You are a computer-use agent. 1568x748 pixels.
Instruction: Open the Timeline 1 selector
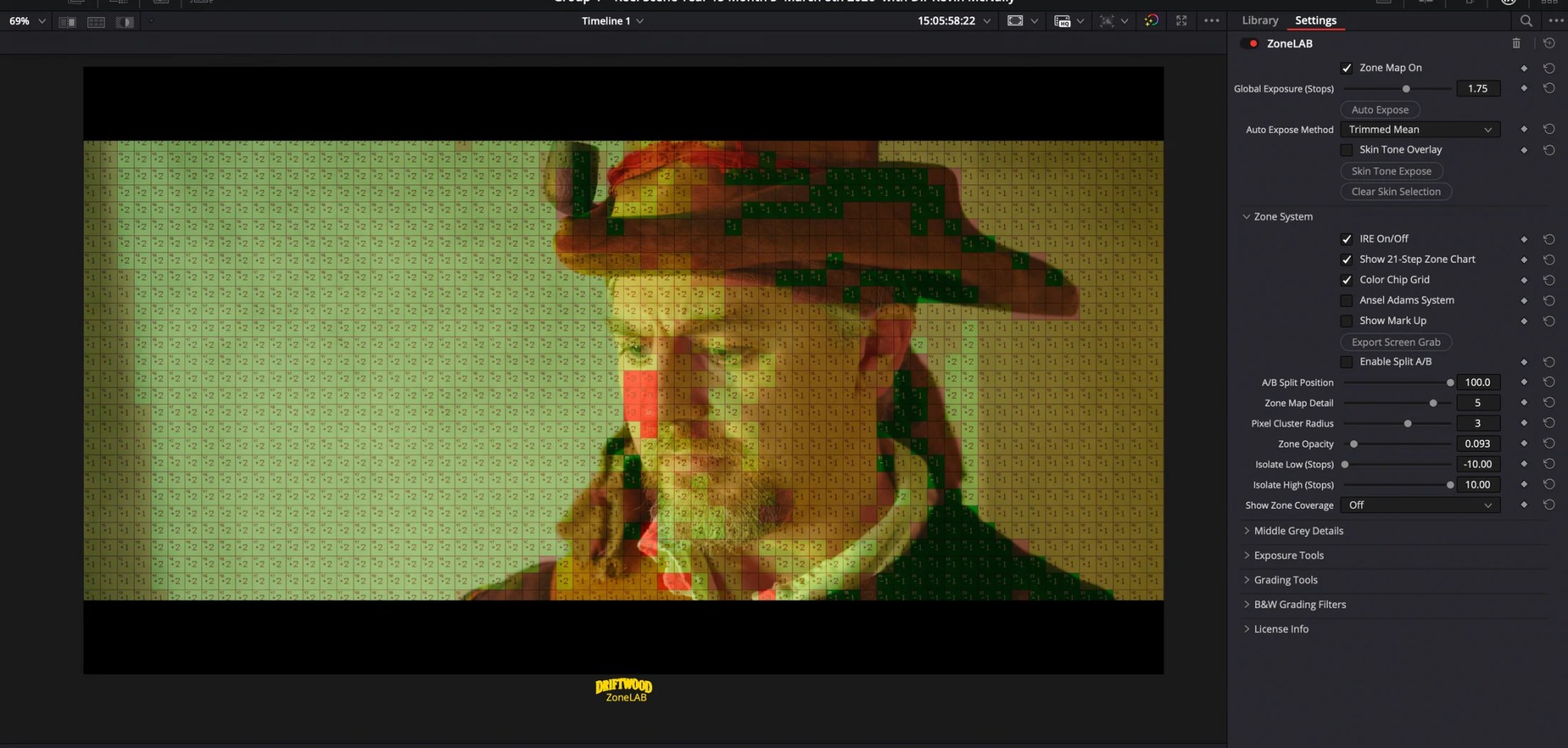(x=613, y=20)
